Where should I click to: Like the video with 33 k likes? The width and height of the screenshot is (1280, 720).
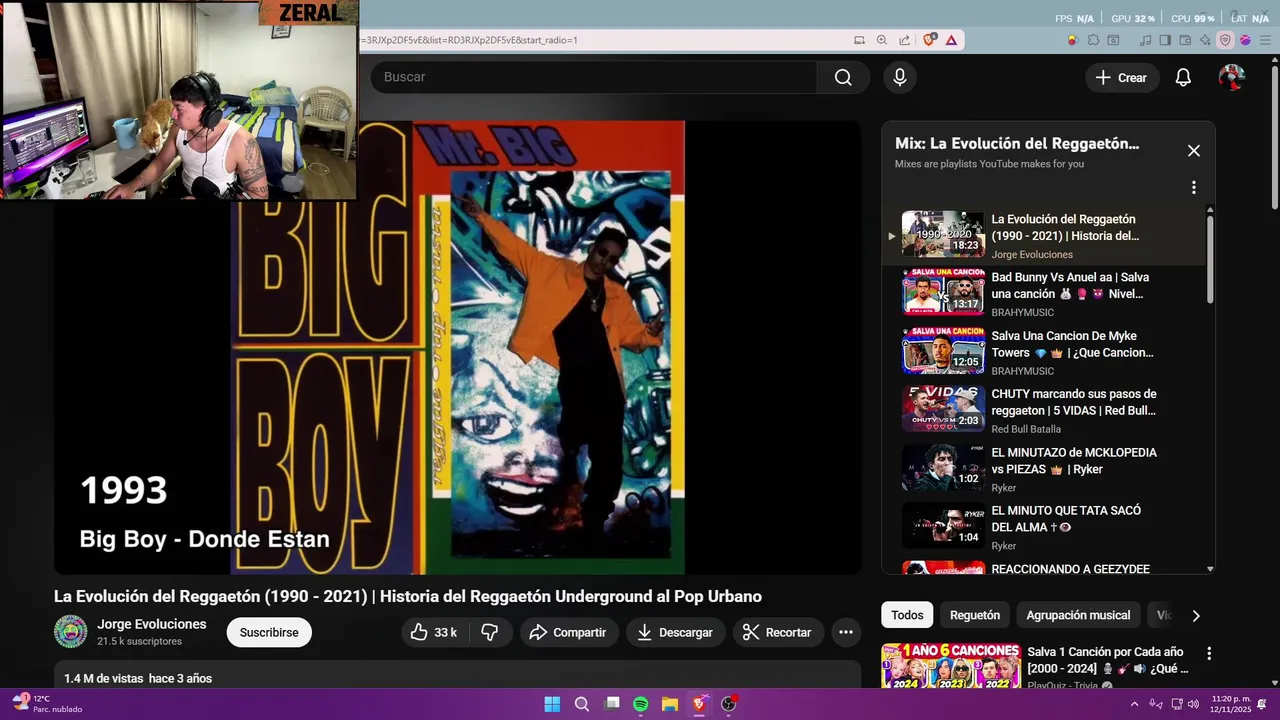tap(433, 632)
